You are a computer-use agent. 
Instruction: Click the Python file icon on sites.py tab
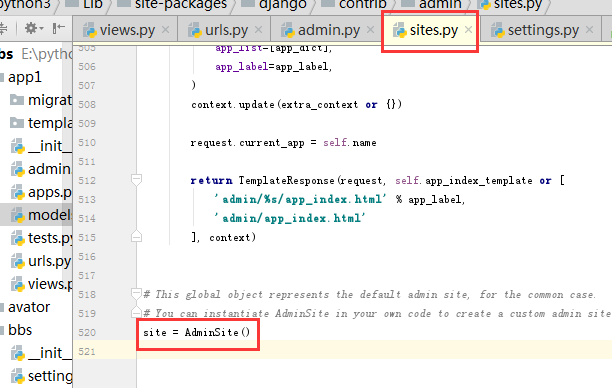400,30
